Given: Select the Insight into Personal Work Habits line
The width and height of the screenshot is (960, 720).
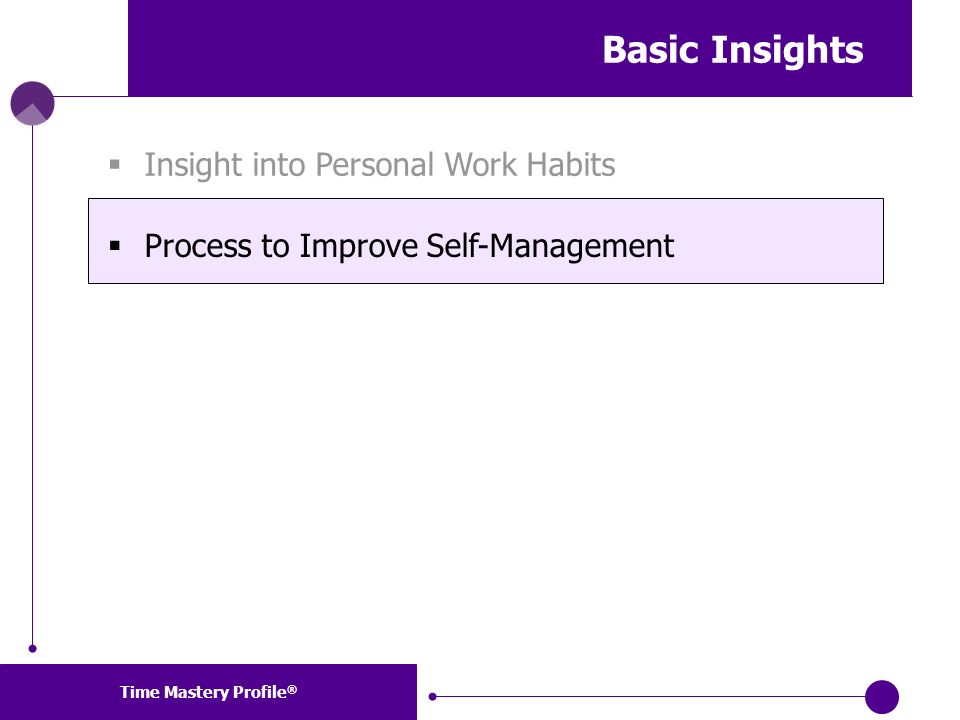Looking at the screenshot, I should pos(380,165).
